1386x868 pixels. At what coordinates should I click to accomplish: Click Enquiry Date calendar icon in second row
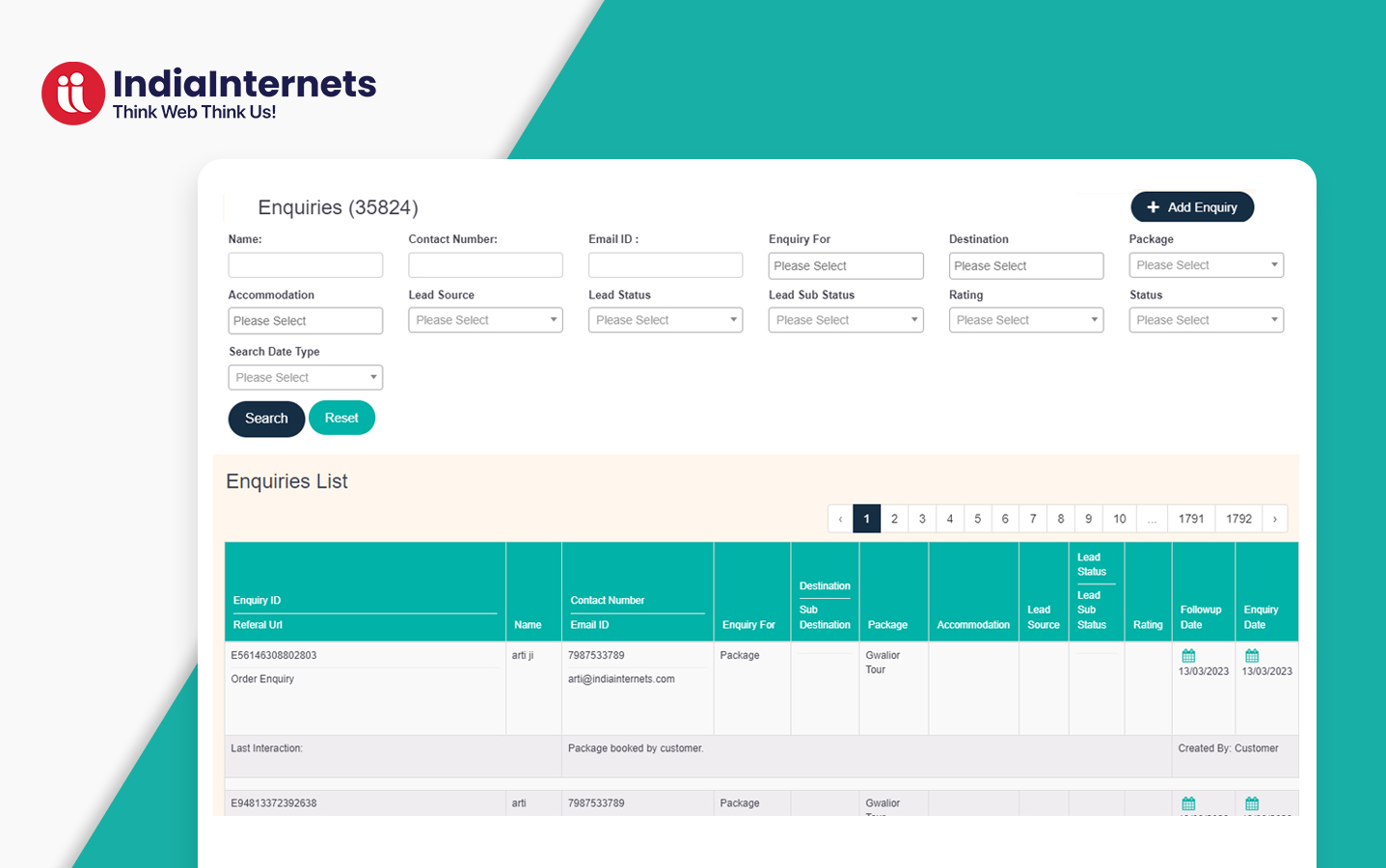1252,803
